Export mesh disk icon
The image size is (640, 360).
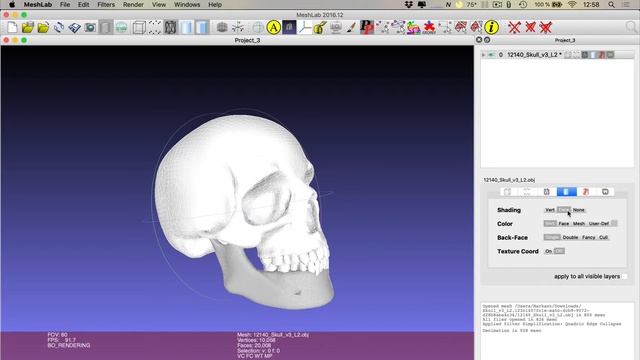click(x=74, y=27)
